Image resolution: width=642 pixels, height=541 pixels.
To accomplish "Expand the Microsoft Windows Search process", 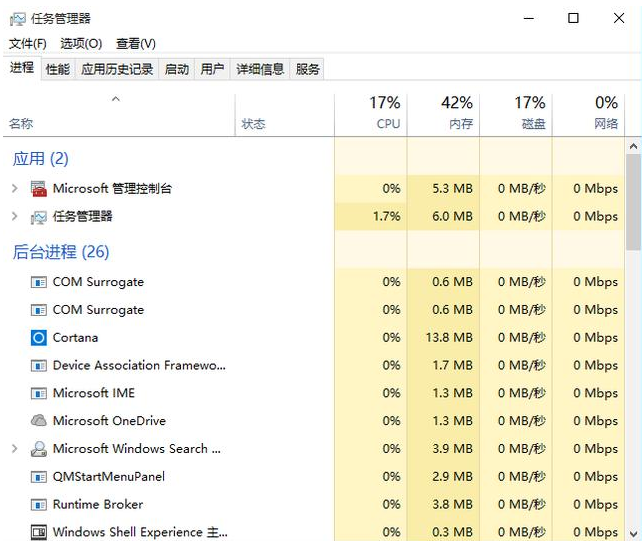I will pos(15,448).
